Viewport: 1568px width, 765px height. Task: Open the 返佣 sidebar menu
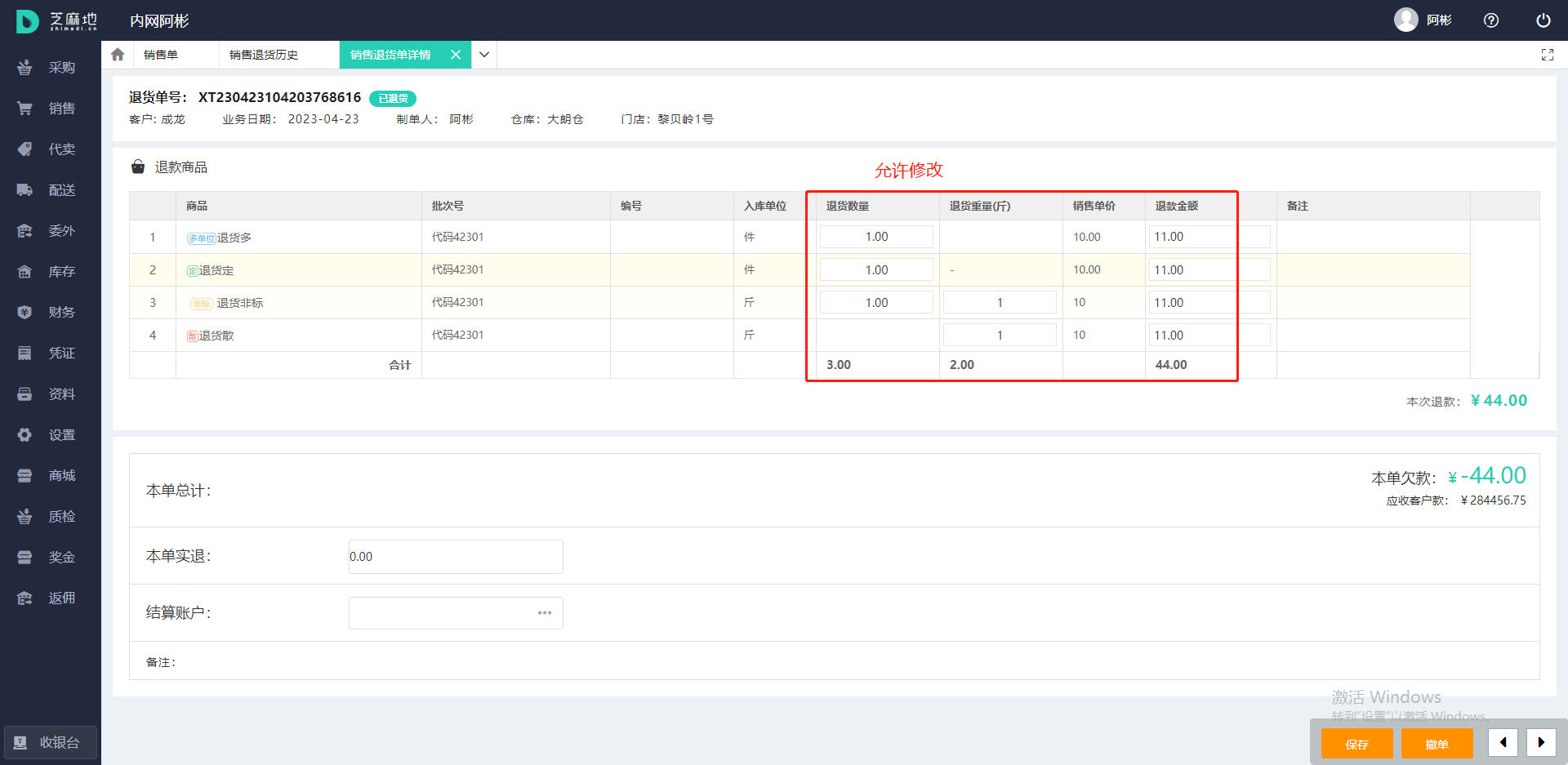click(x=49, y=598)
